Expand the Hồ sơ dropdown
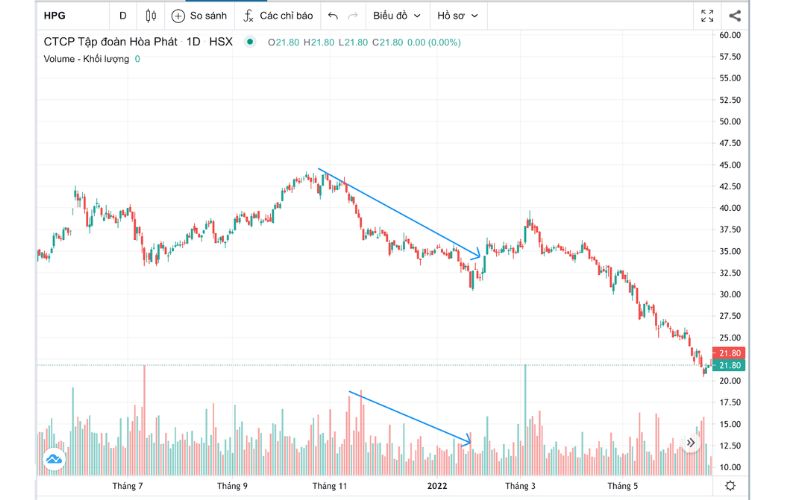800x500 pixels. coord(458,16)
